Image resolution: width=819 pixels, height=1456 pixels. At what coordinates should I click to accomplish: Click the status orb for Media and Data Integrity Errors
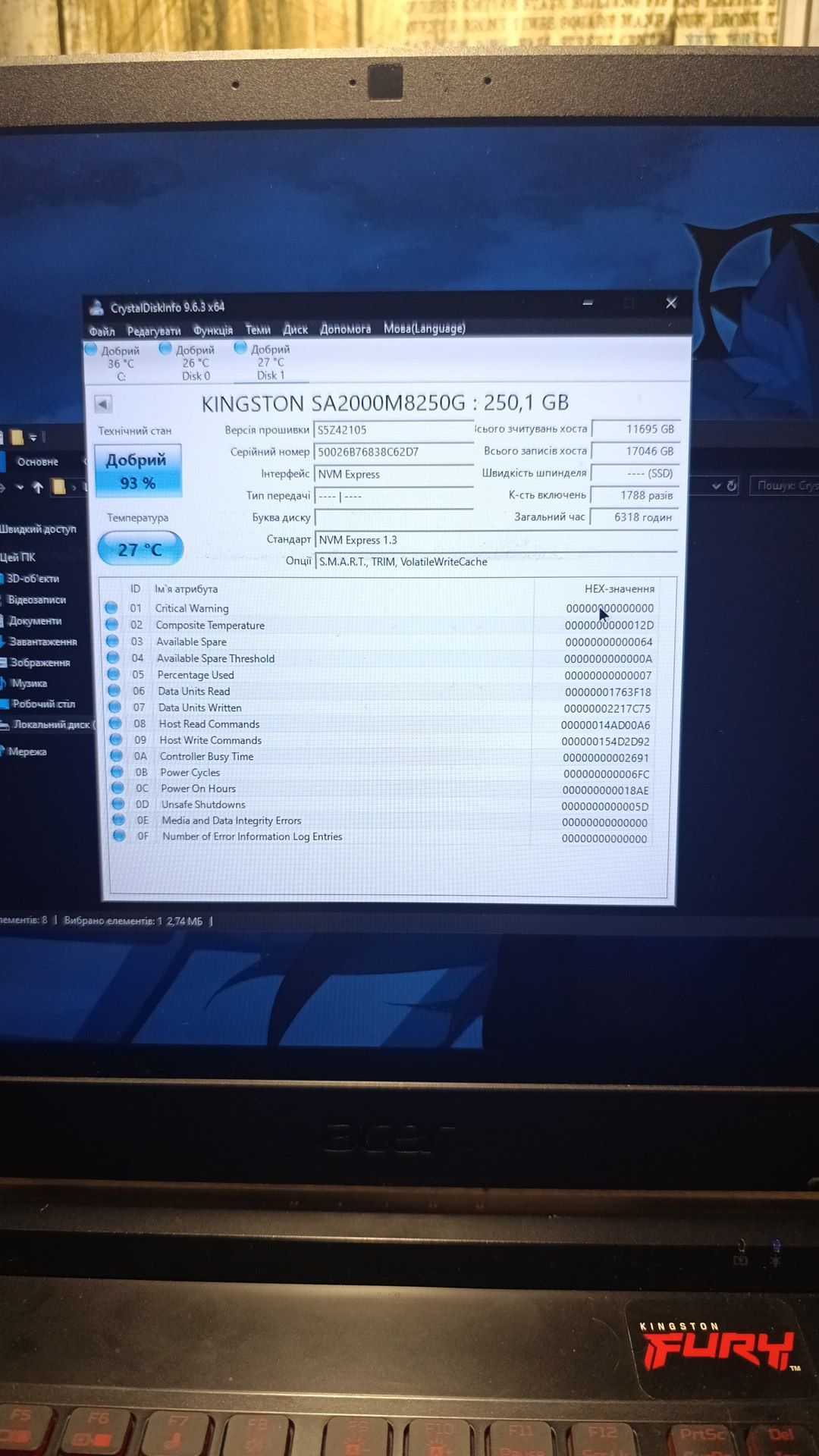click(x=118, y=820)
